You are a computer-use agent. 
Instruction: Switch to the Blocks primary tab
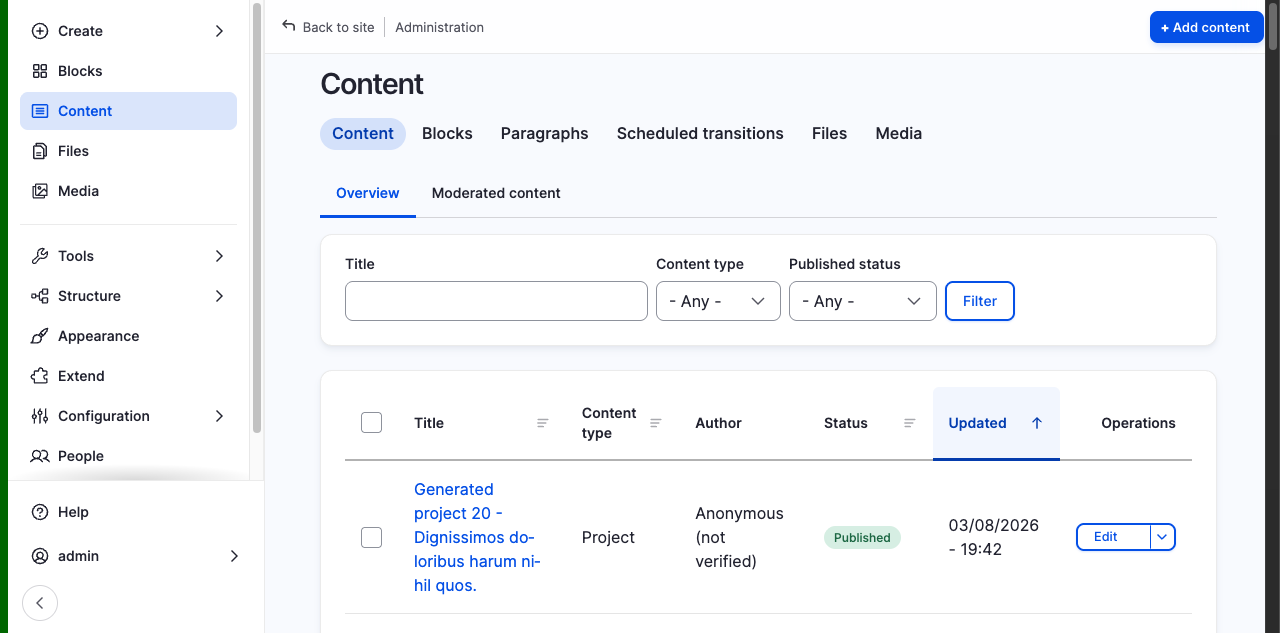coord(447,134)
